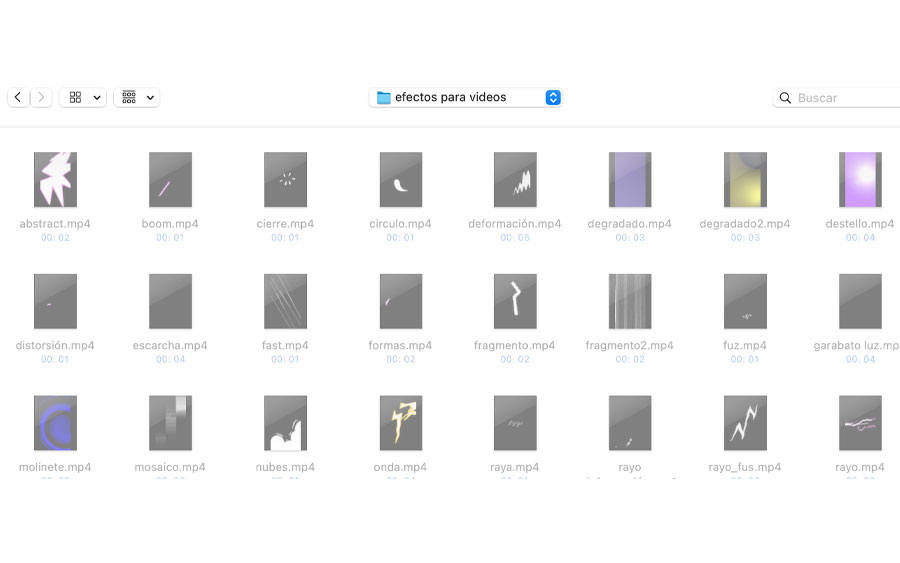
Task: Select the molinete.mp4 blue spiral thumbnail
Action: tap(55, 423)
